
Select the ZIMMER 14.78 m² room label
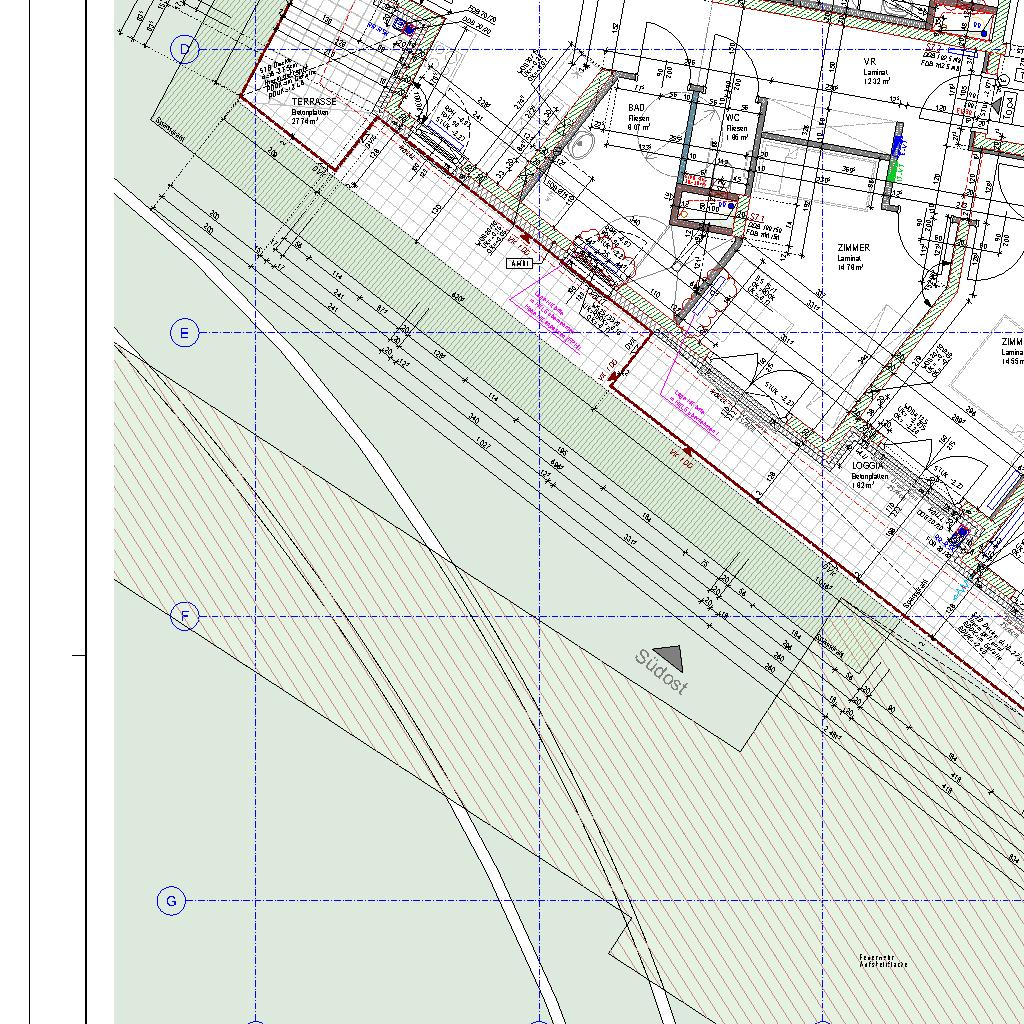(x=853, y=247)
